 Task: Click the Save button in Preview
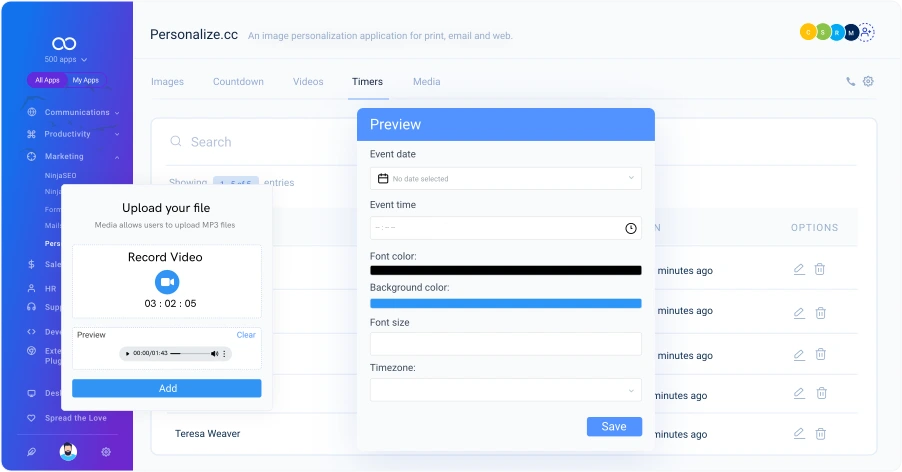(613, 426)
